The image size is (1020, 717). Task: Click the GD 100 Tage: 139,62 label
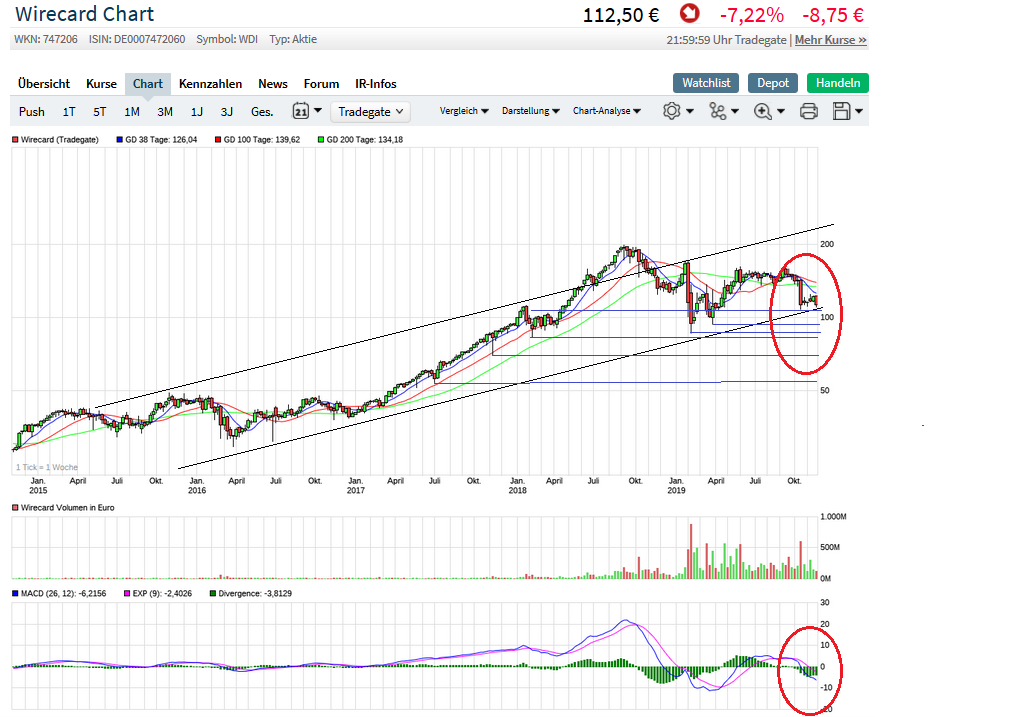coord(262,139)
